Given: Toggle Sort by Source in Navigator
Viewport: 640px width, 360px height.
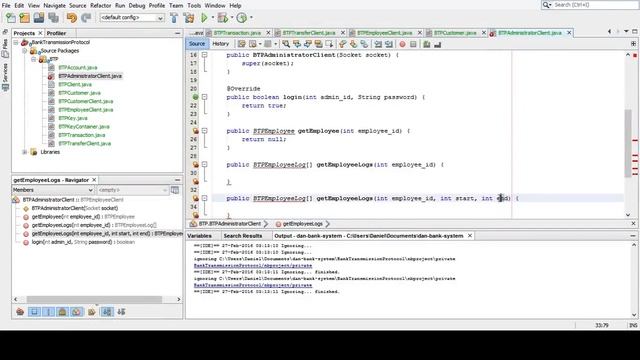Looking at the screenshot, I should click(x=121, y=312).
